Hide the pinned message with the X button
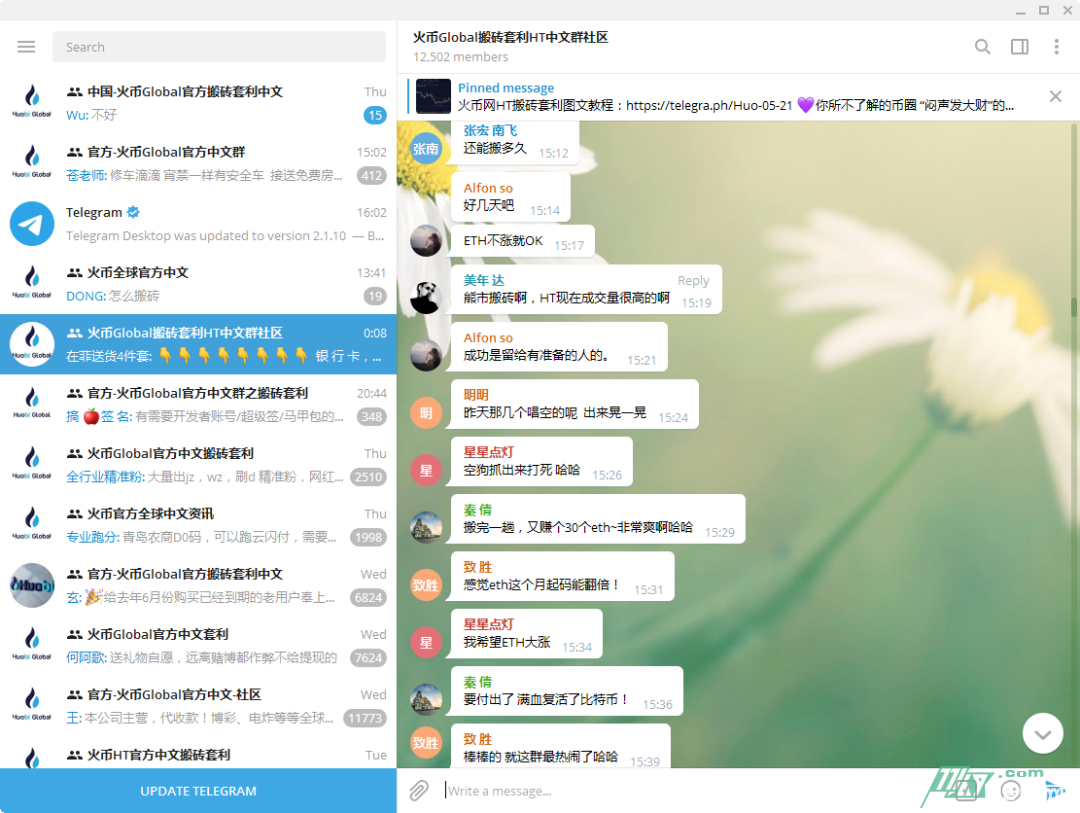The image size is (1080, 813). coord(1055,96)
